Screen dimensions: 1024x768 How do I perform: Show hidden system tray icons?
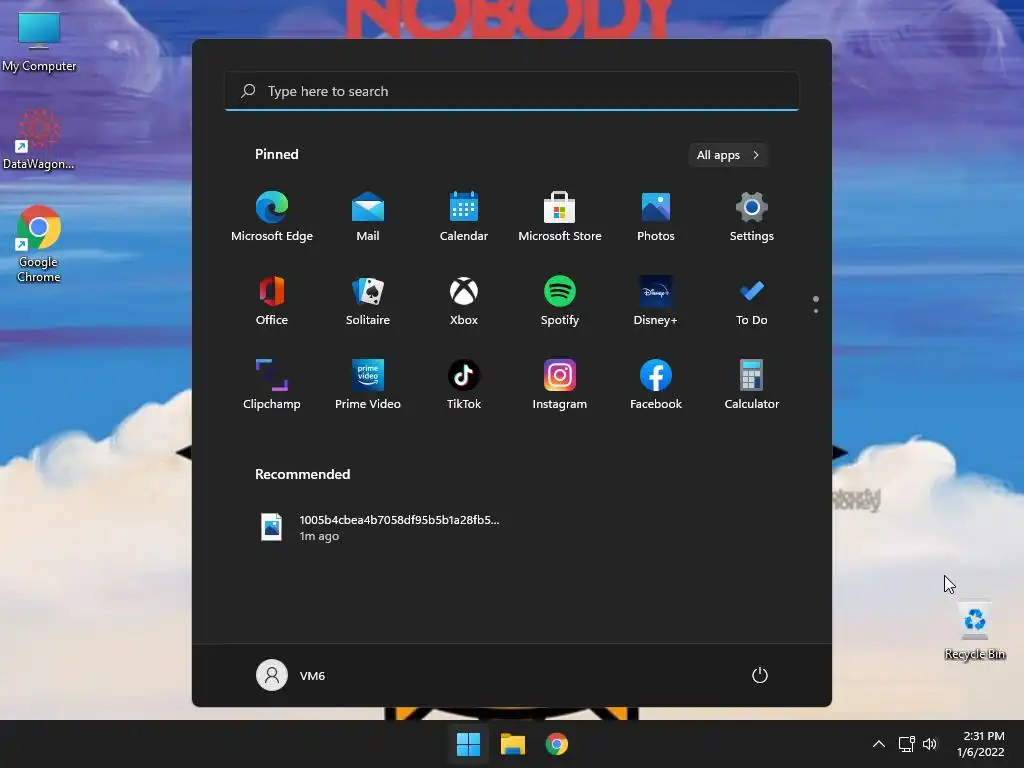coord(879,744)
